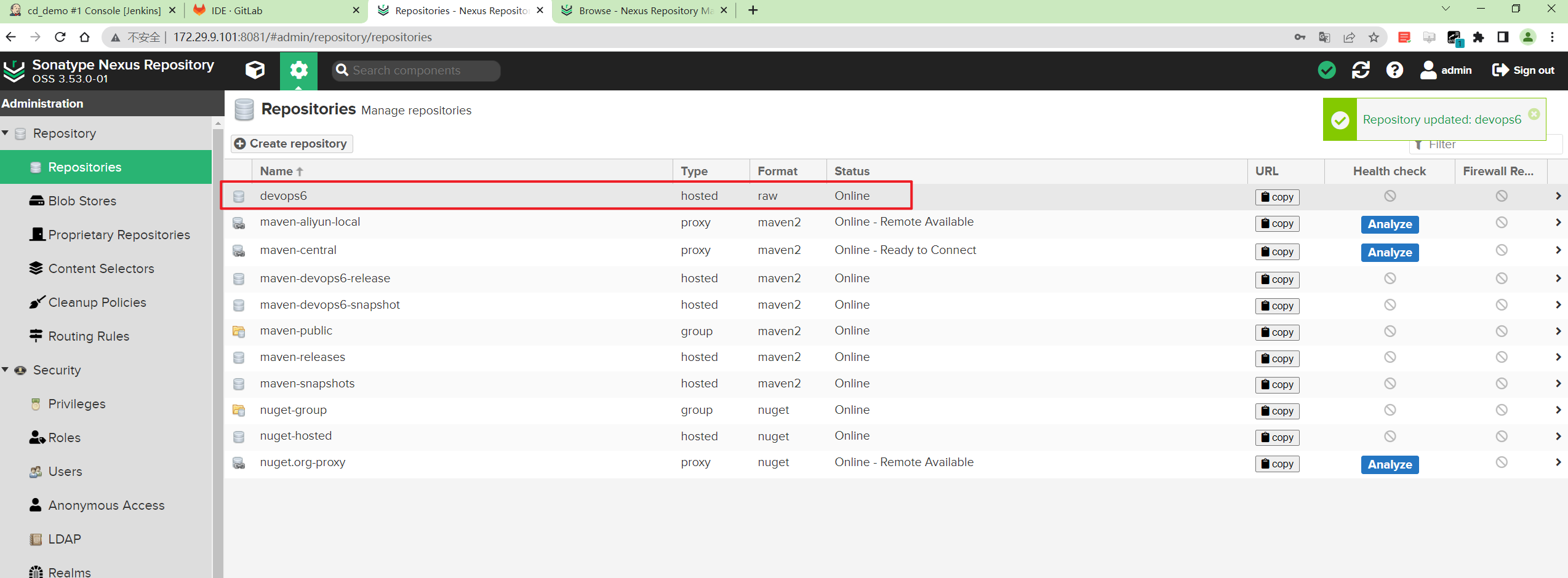The image size is (1568, 578).
Task: Switch to Browse - Nexus Repository tab
Action: [x=644, y=10]
